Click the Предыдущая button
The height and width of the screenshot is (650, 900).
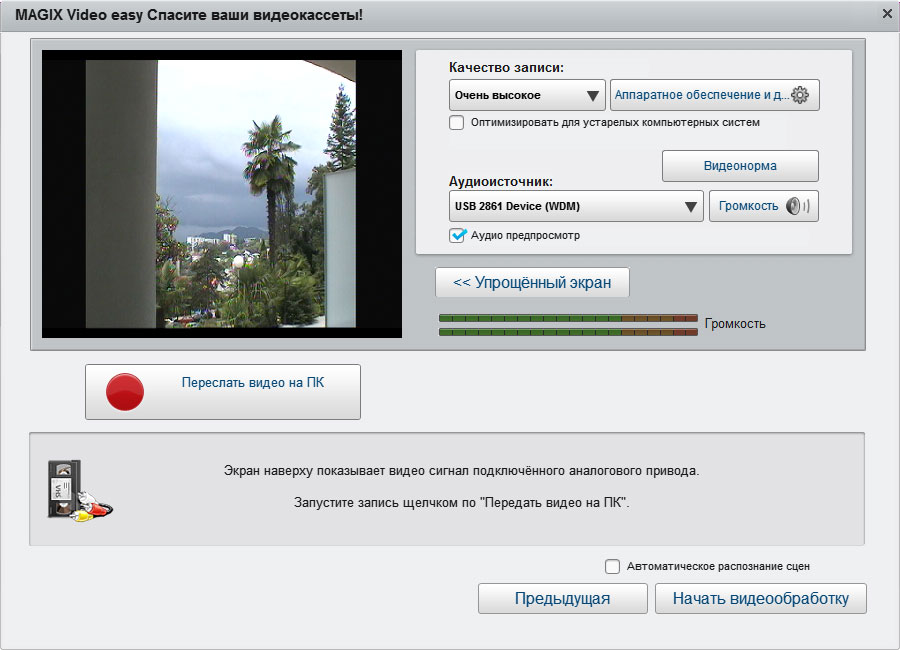point(562,598)
